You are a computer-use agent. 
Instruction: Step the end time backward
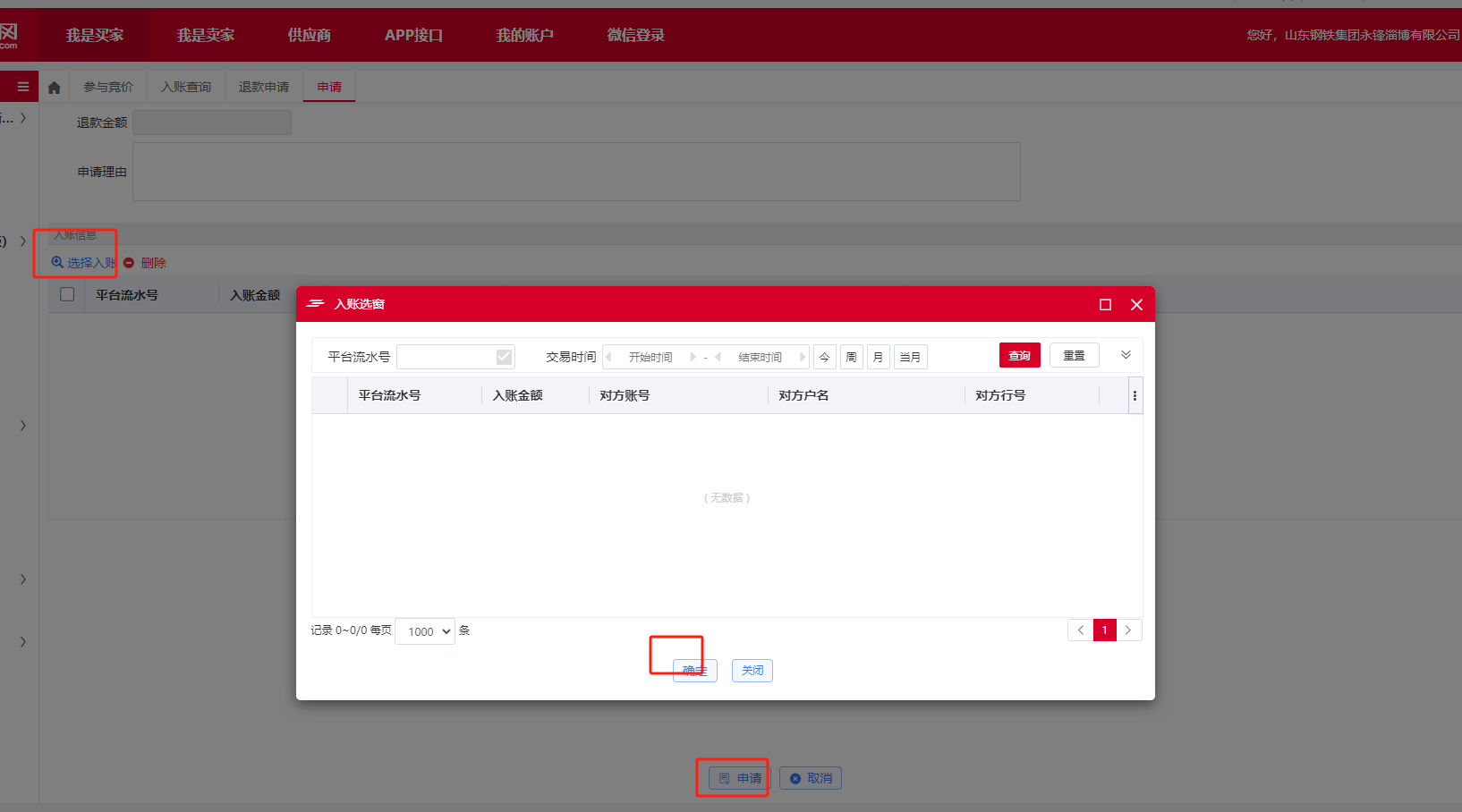[x=718, y=357]
